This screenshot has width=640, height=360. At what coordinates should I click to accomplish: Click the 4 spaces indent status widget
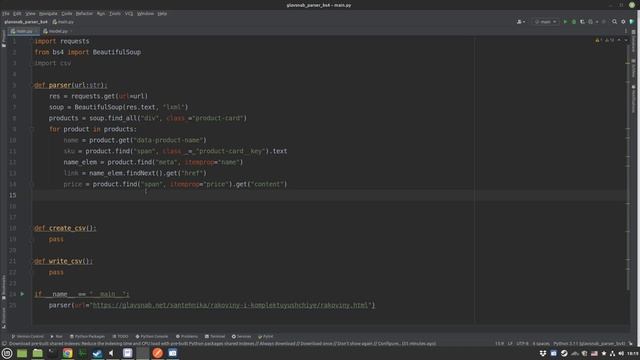[541, 344]
